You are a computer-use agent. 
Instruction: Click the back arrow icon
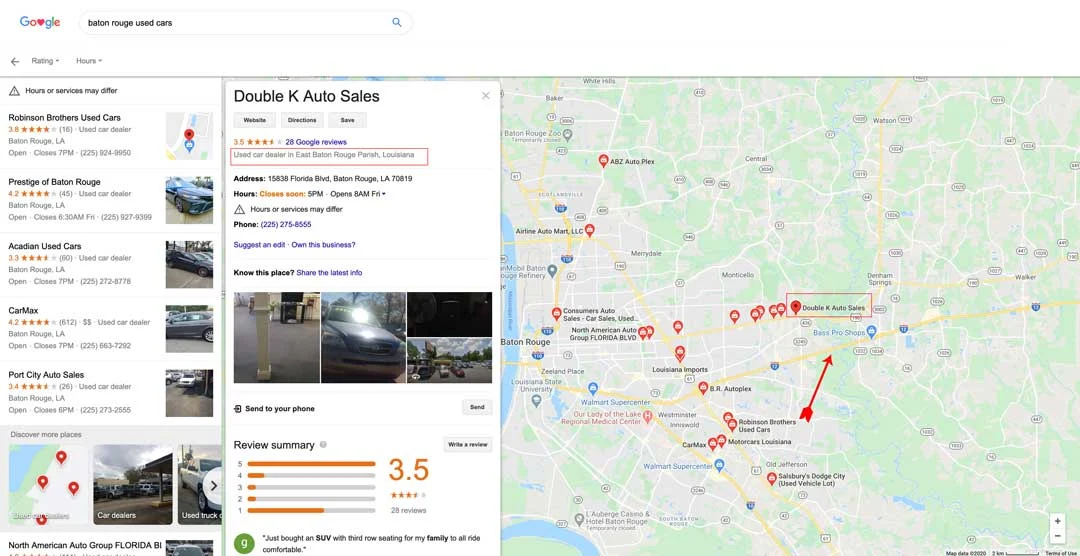point(14,61)
